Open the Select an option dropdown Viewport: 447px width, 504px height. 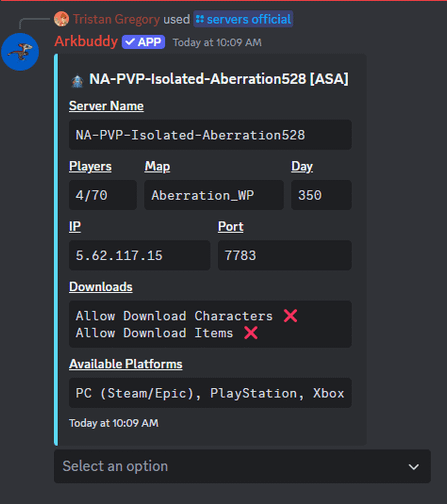tap(242, 466)
